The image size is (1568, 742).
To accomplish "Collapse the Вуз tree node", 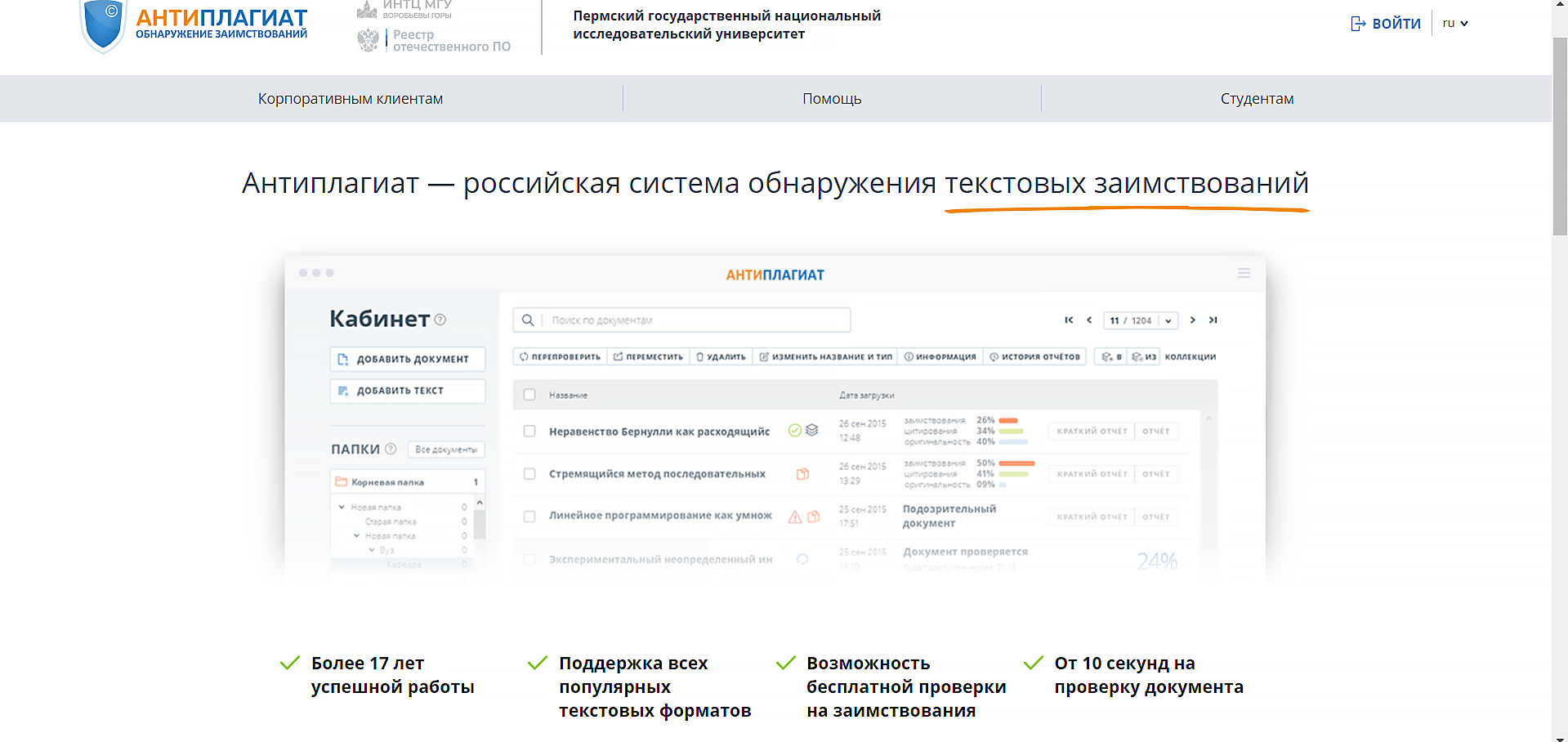I will point(372,550).
